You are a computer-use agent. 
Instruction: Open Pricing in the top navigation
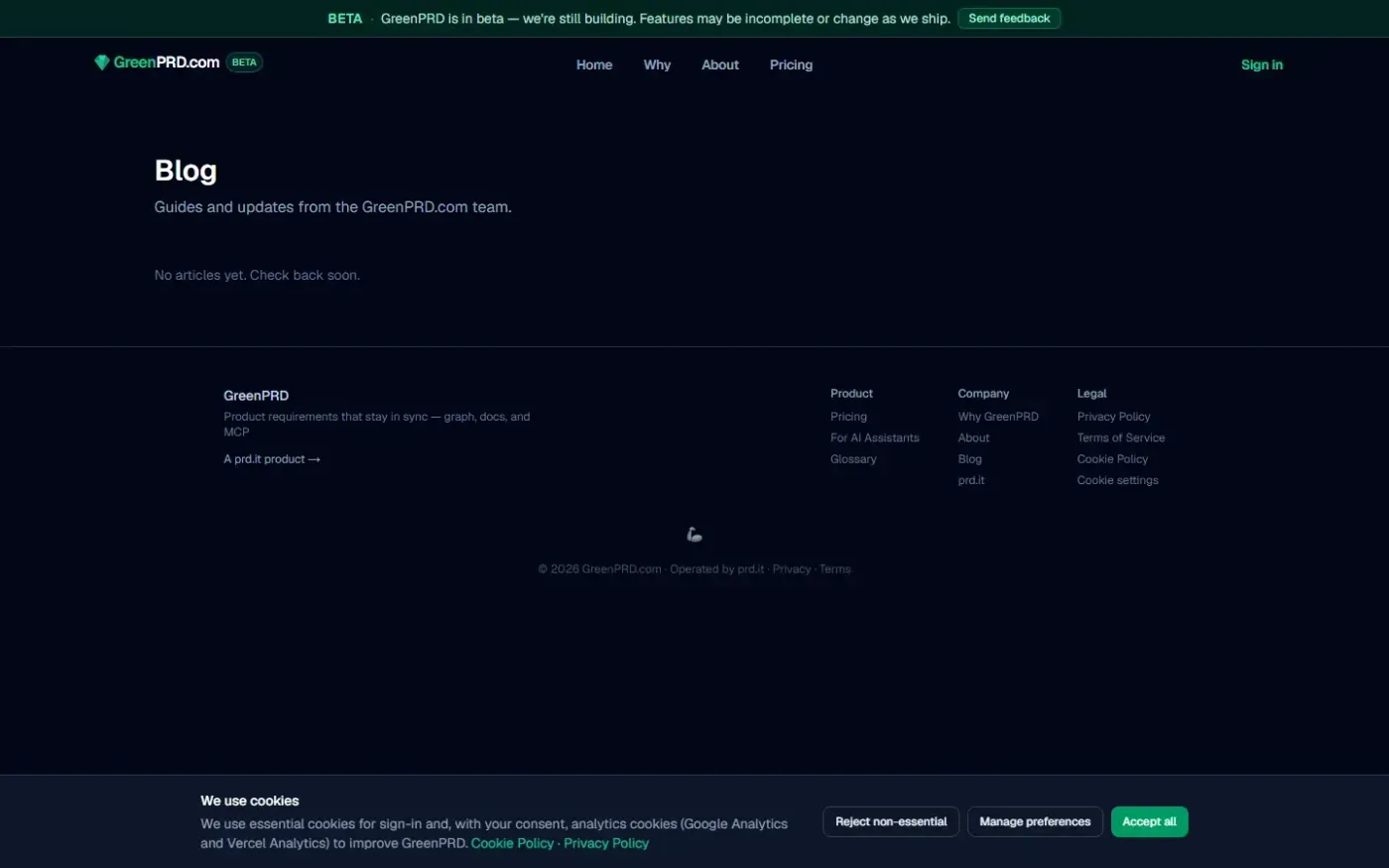[x=791, y=64]
